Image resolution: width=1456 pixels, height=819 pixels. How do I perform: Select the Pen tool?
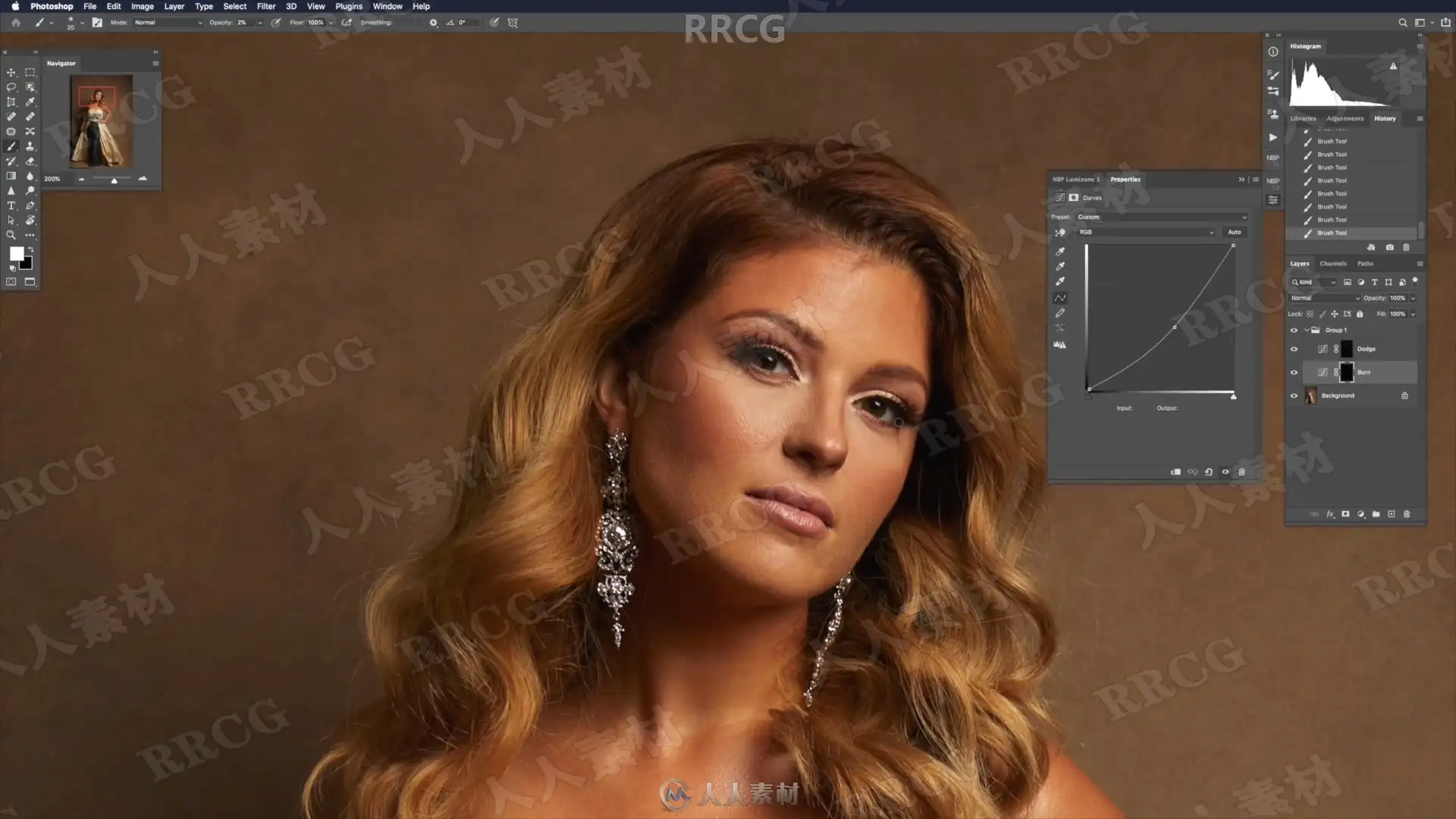(30, 206)
